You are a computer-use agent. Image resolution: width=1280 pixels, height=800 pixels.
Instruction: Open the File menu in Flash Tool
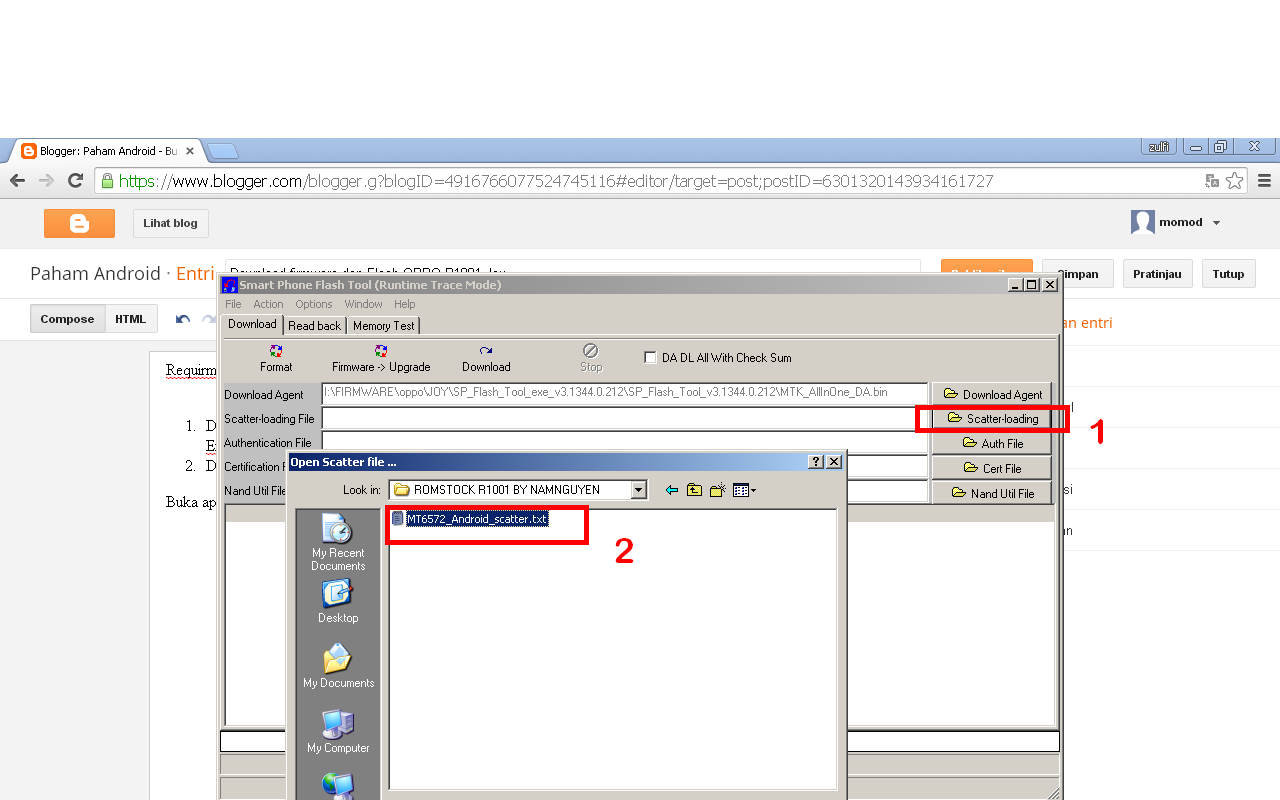233,304
